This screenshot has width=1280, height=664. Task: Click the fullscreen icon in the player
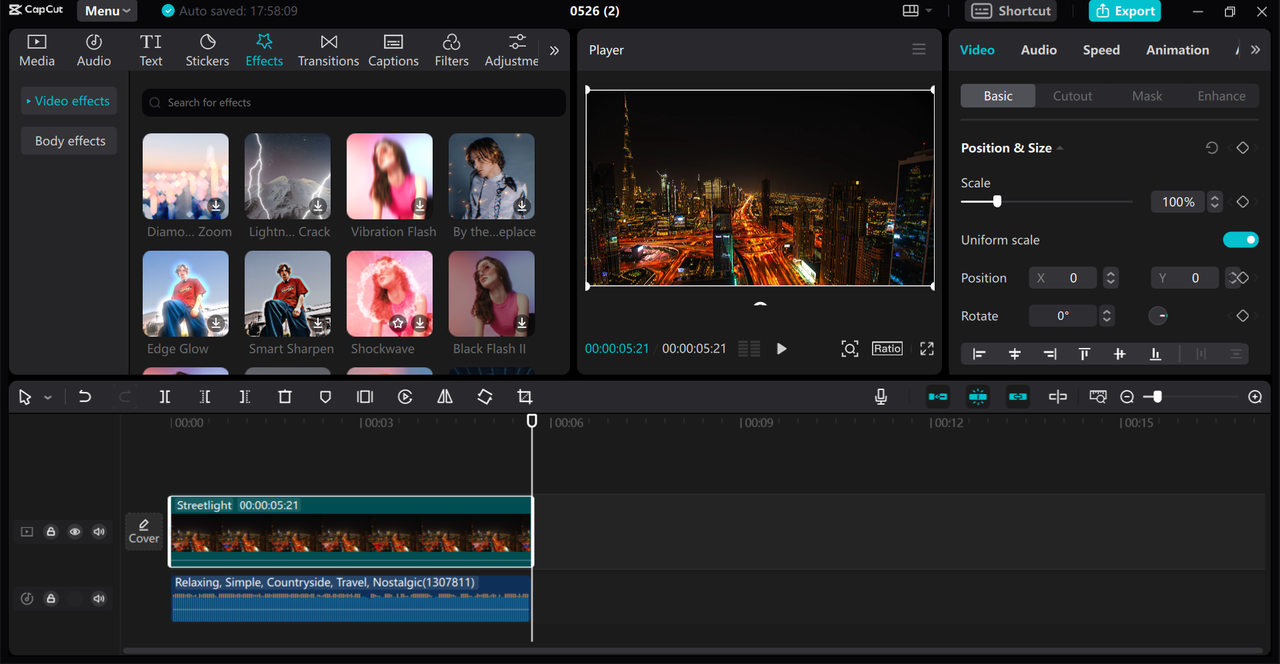tap(927, 348)
